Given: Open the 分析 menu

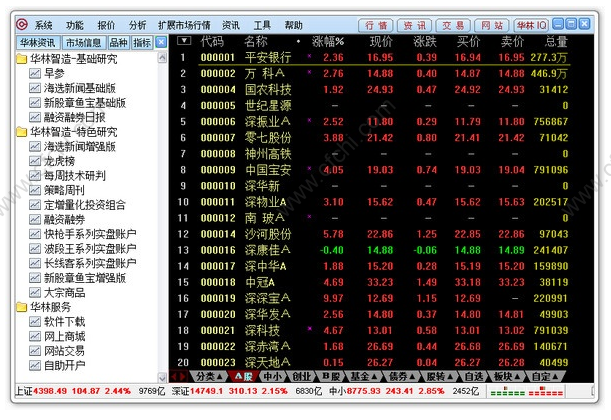Looking at the screenshot, I should pos(138,25).
